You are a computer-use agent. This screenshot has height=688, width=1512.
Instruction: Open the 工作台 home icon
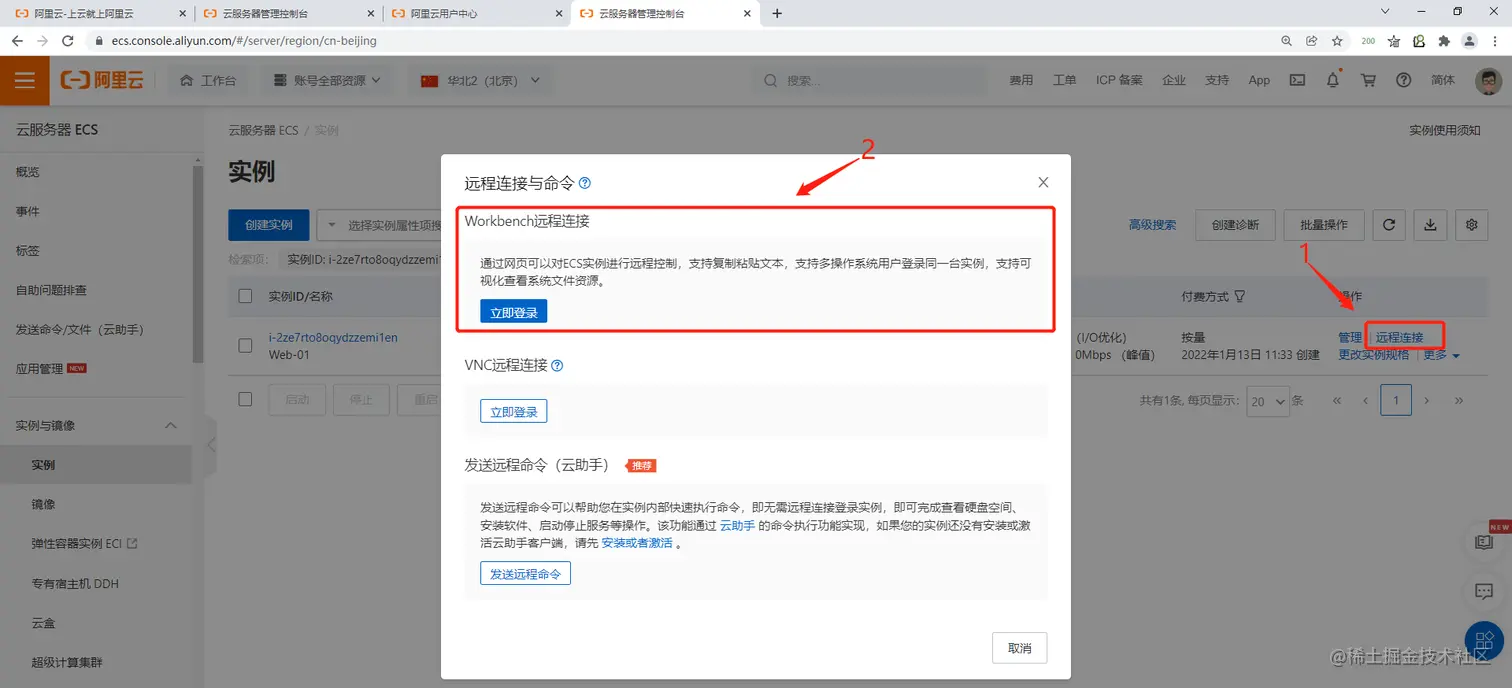186,80
